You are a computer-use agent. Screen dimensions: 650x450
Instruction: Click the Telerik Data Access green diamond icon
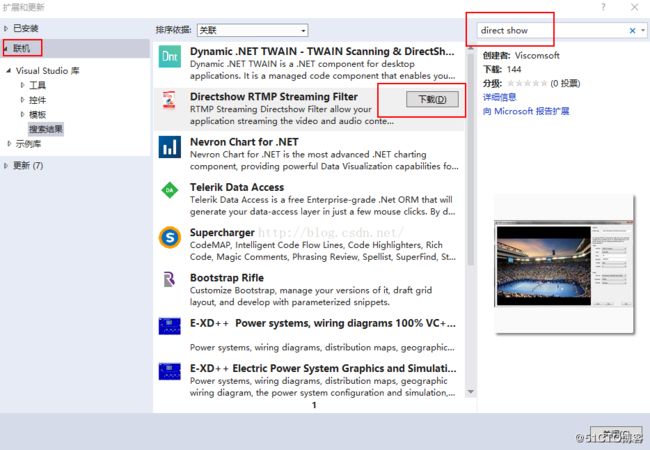(x=170, y=190)
